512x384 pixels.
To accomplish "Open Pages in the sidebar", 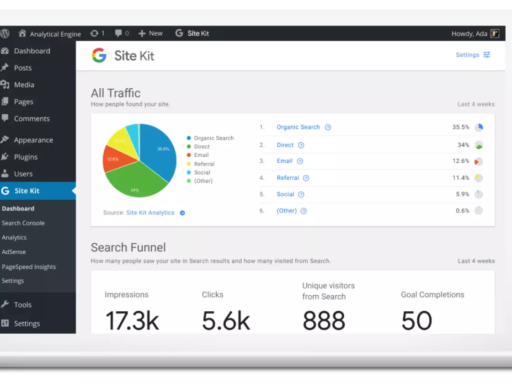I will pos(23,102).
